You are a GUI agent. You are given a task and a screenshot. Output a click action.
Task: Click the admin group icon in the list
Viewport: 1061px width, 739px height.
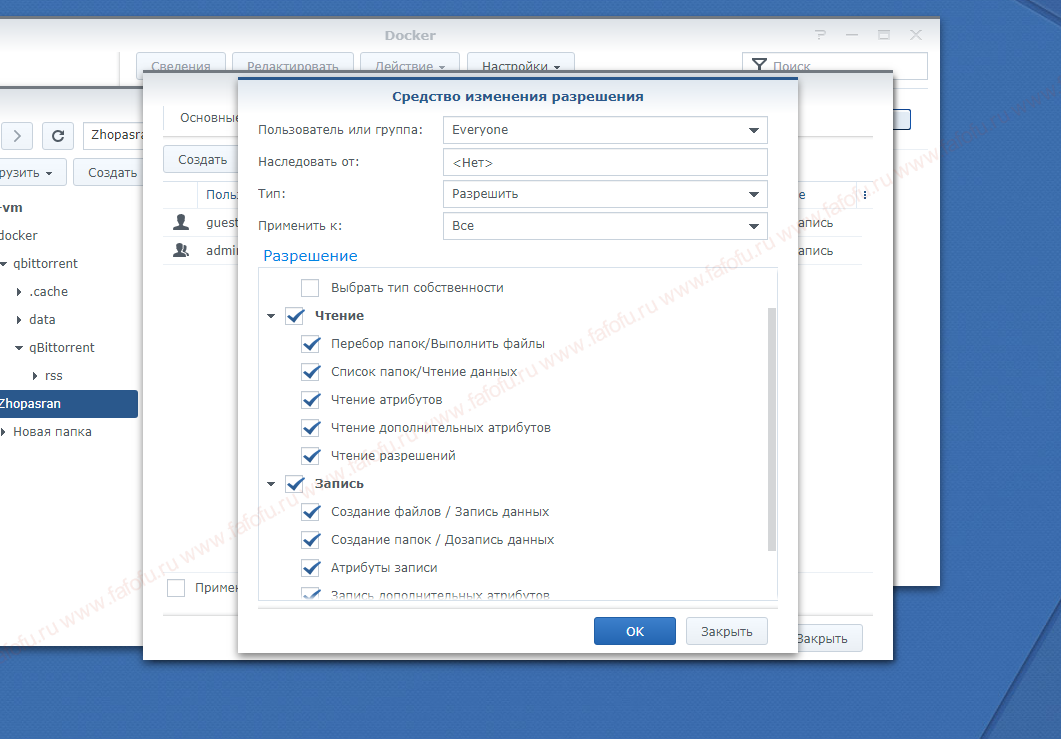181,250
